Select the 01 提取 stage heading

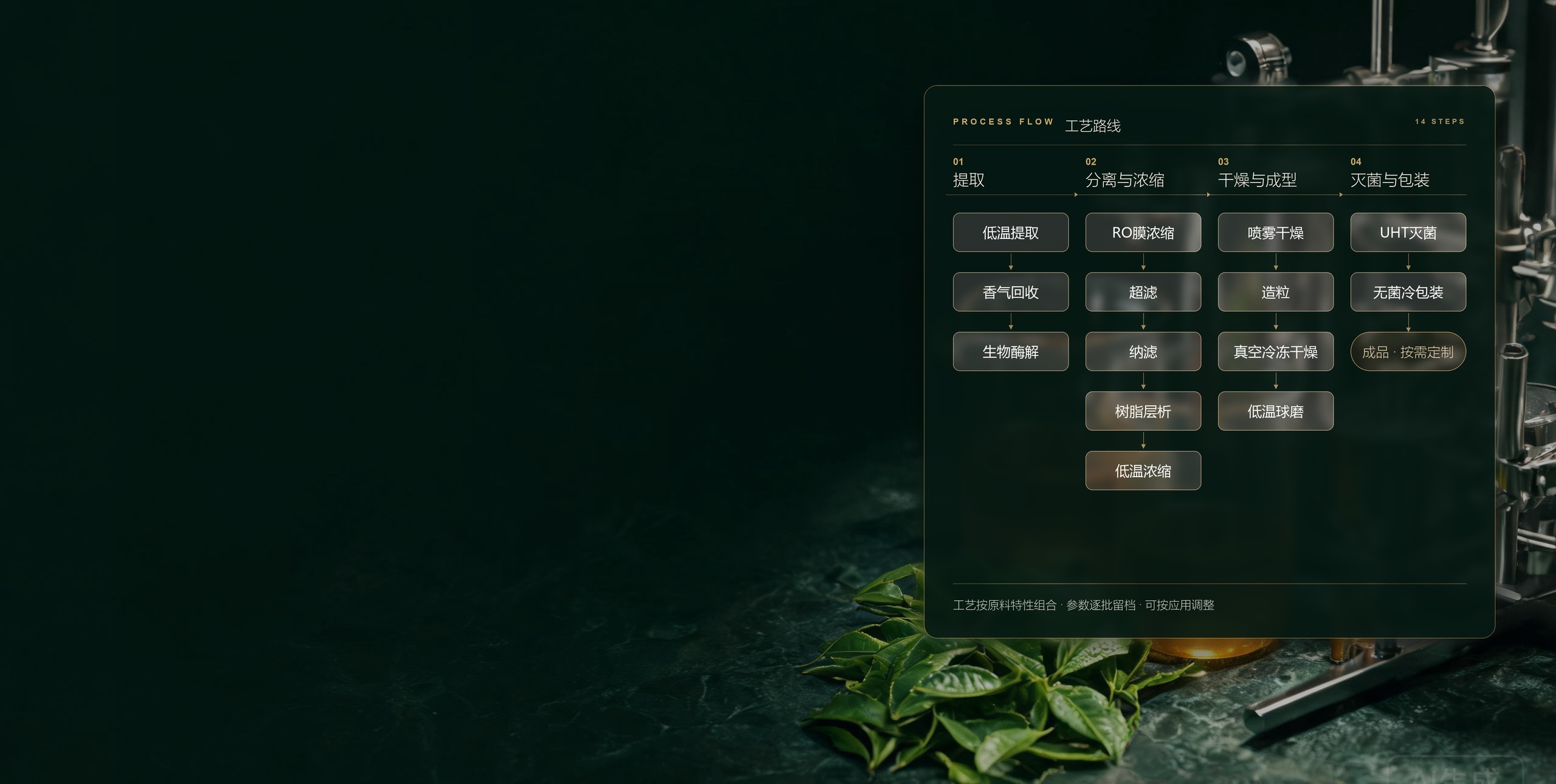(969, 173)
